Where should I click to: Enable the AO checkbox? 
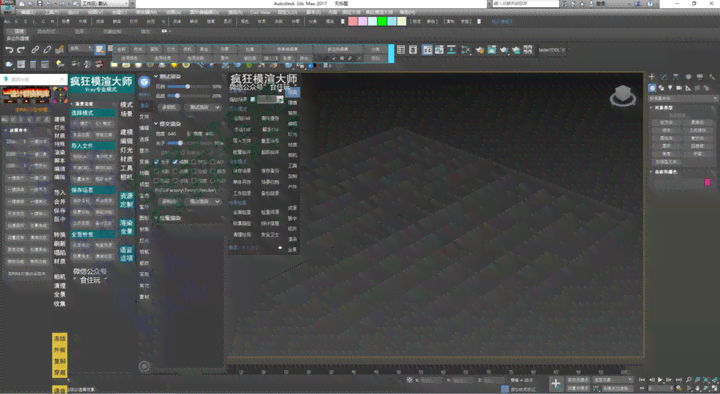point(213,162)
